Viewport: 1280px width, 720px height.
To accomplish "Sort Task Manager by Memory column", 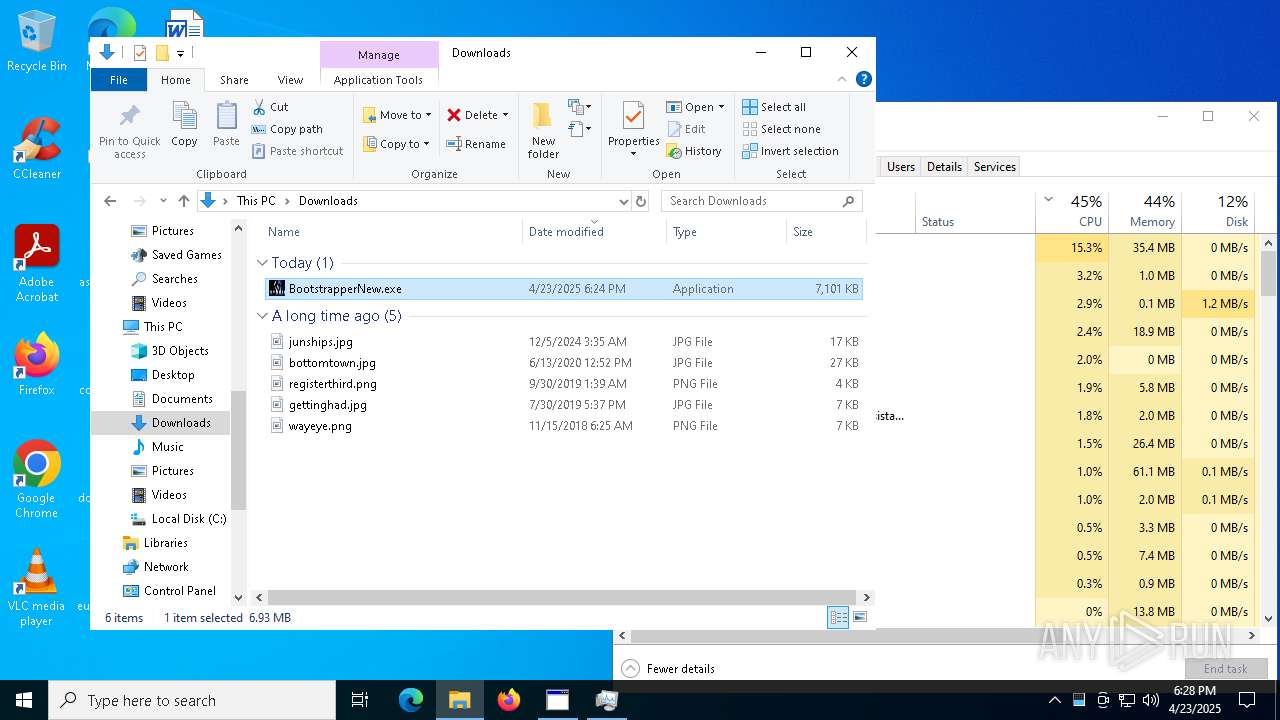I will [1145, 211].
